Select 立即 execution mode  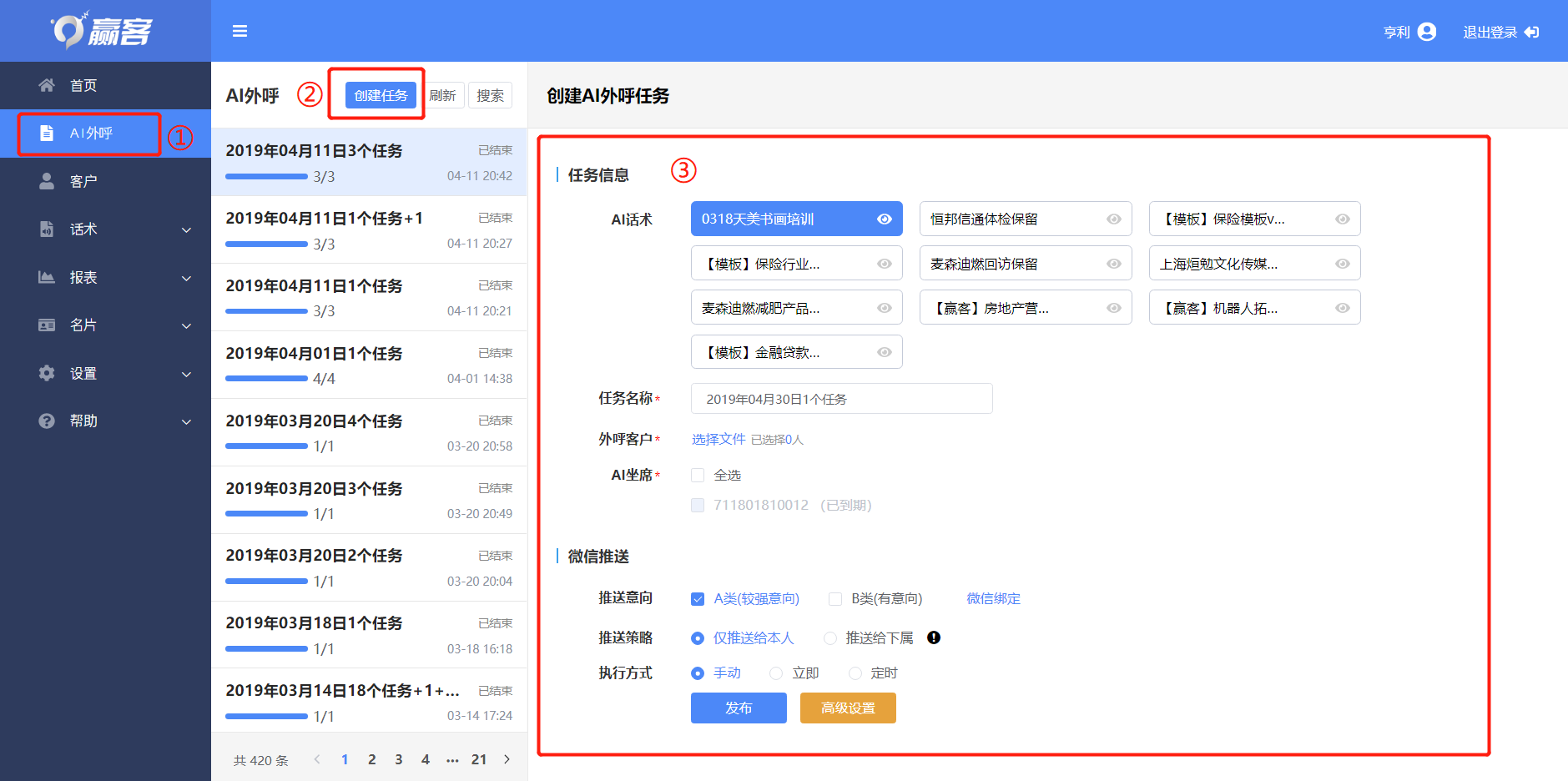coord(776,673)
